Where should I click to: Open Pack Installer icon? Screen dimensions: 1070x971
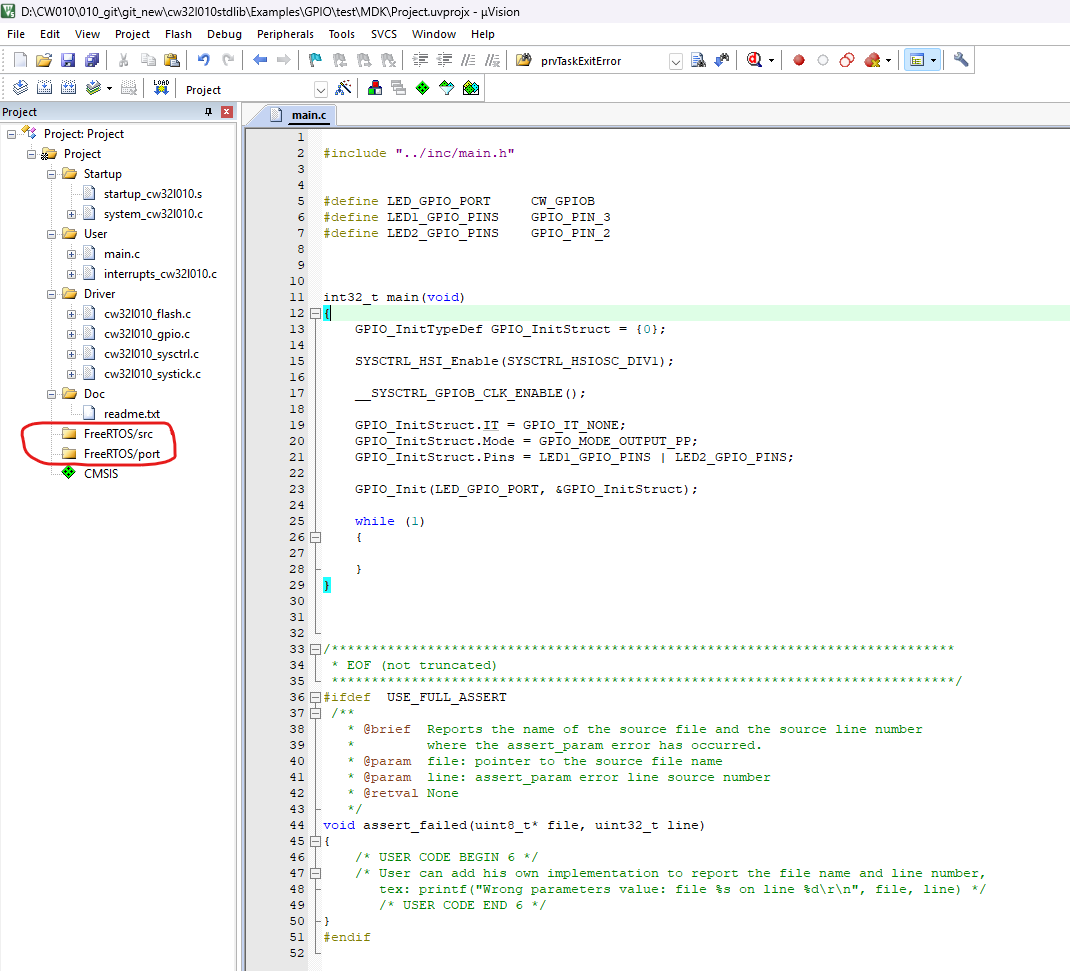pyautogui.click(x=471, y=88)
